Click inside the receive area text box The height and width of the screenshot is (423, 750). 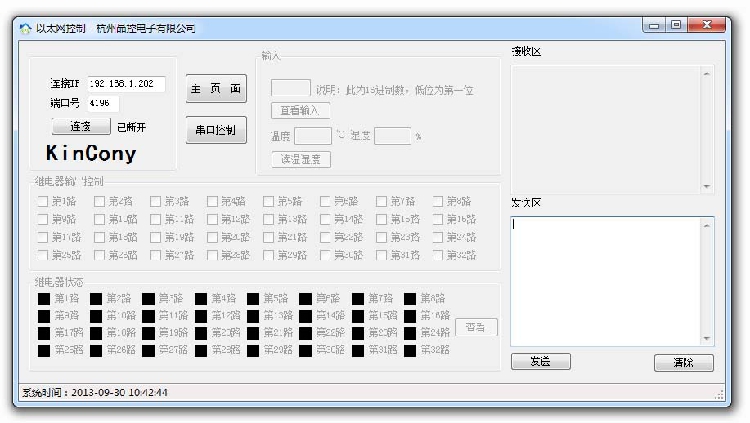point(606,129)
